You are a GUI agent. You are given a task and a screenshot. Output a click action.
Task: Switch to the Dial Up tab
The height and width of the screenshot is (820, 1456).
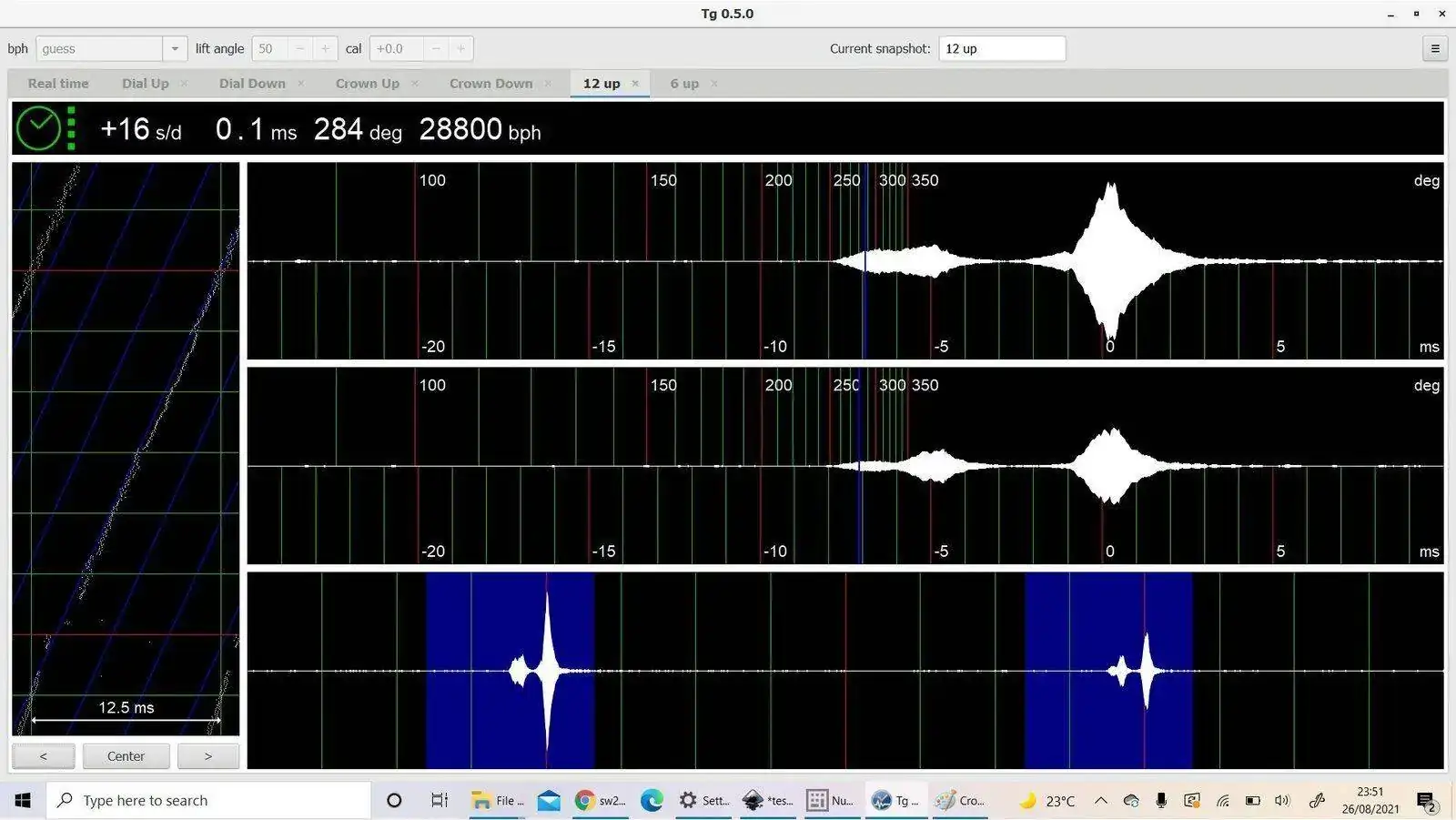[x=146, y=84]
